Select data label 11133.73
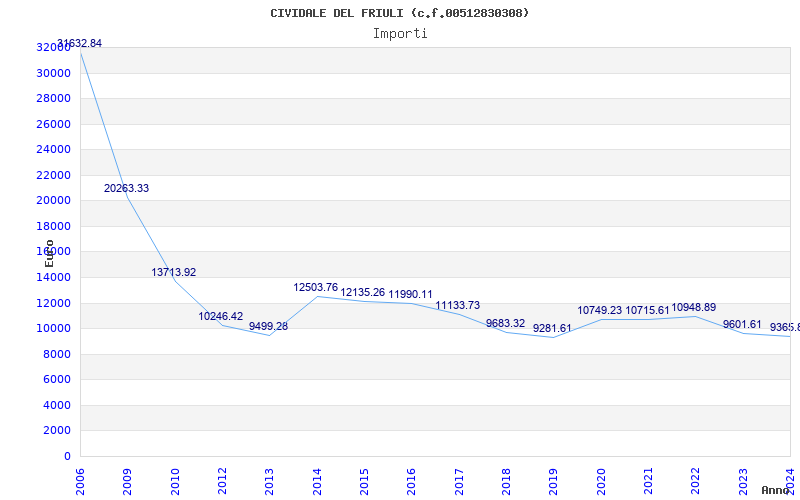This screenshot has width=800, height=500. coord(458,305)
